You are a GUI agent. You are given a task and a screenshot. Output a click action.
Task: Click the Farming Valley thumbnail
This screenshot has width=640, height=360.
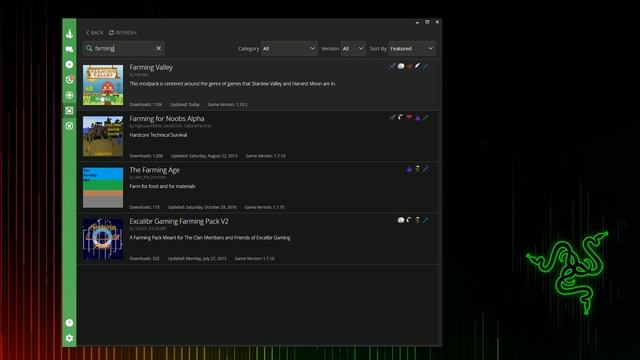[103, 85]
